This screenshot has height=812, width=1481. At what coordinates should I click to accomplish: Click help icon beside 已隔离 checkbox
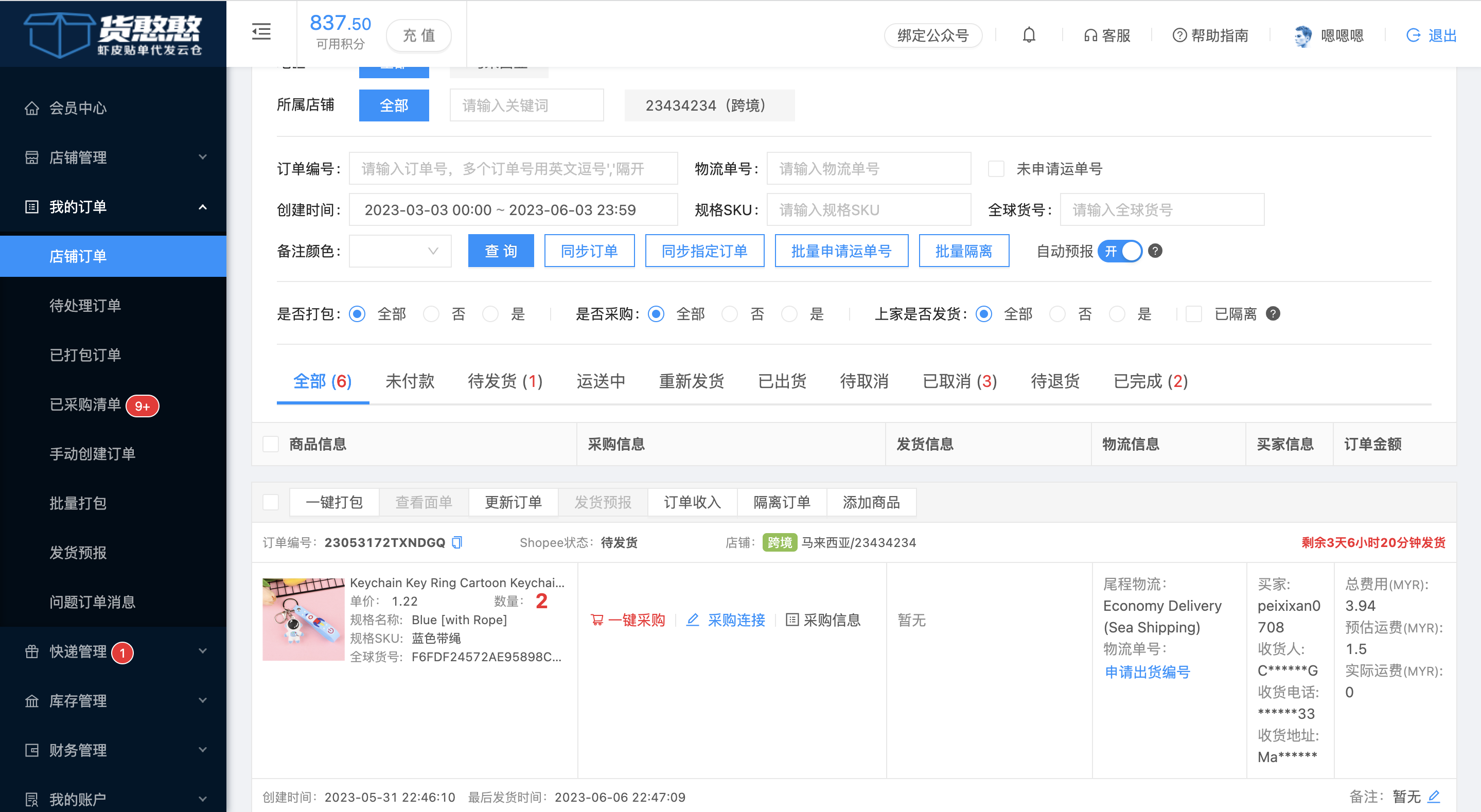pyautogui.click(x=1273, y=314)
